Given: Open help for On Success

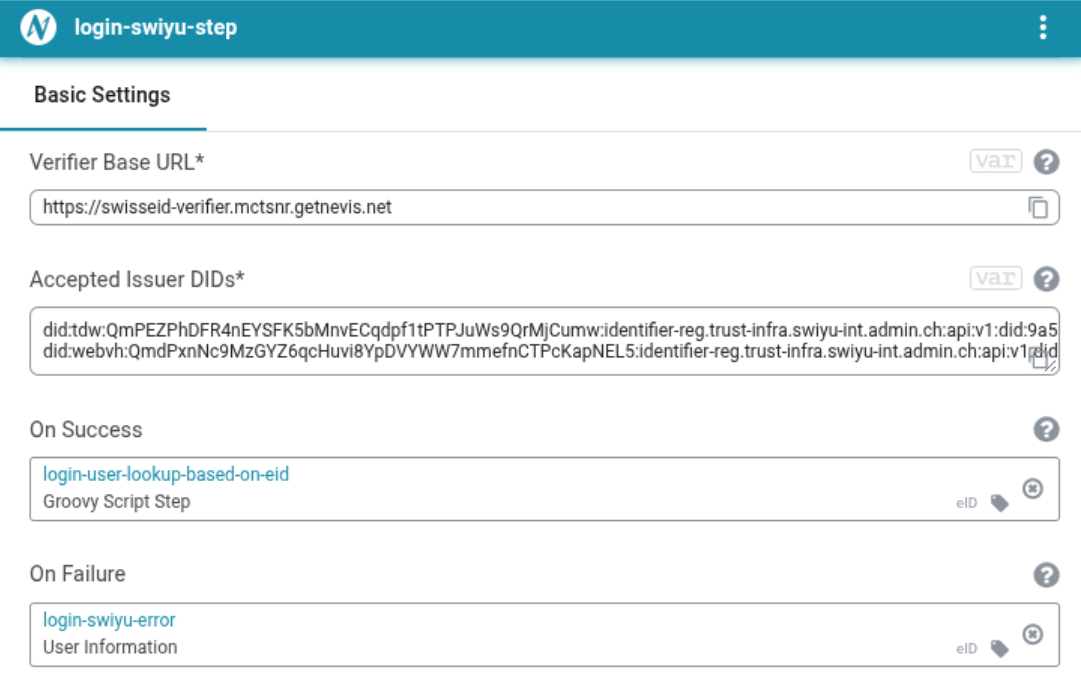Looking at the screenshot, I should click(x=1046, y=429).
